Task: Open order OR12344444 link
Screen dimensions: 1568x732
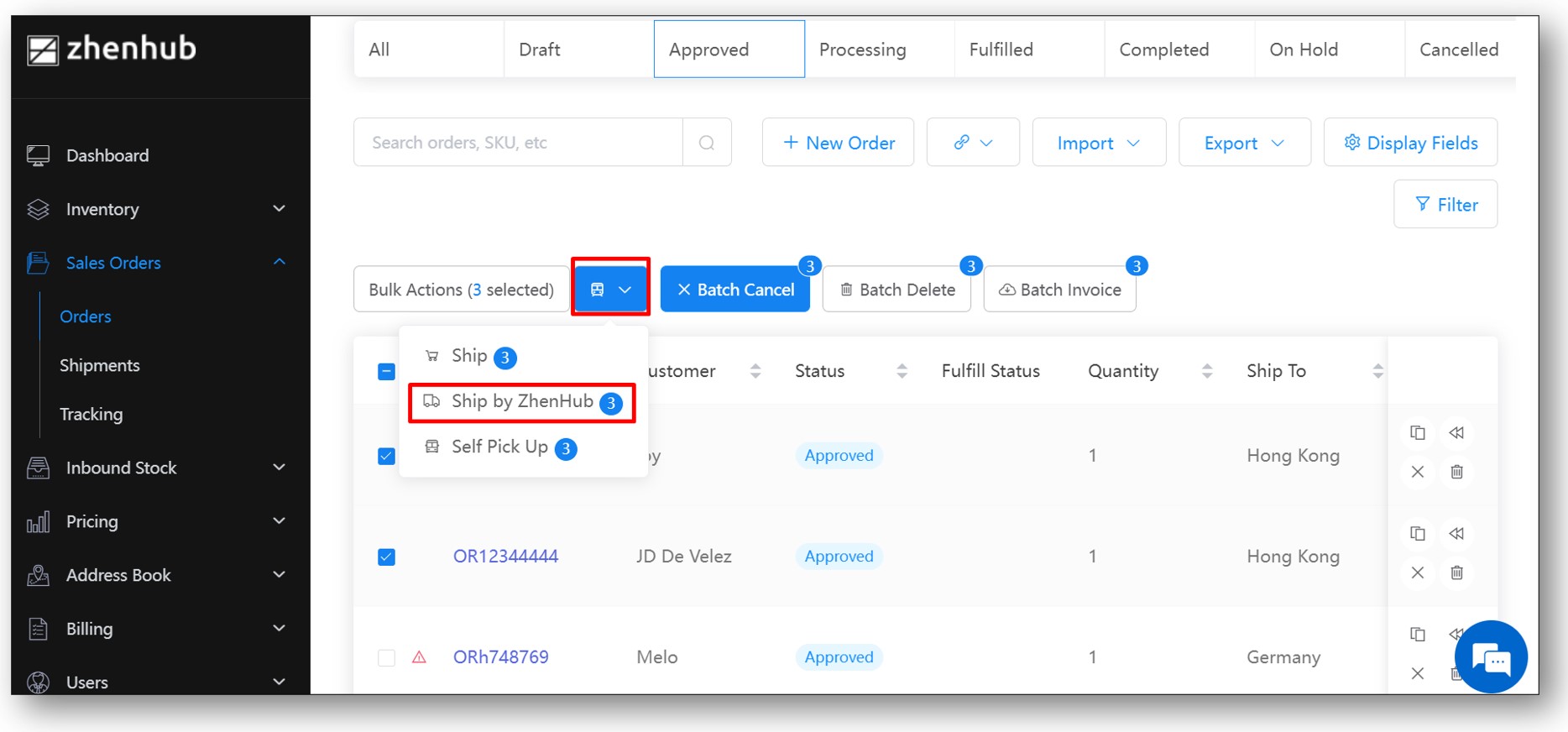Action: (505, 557)
